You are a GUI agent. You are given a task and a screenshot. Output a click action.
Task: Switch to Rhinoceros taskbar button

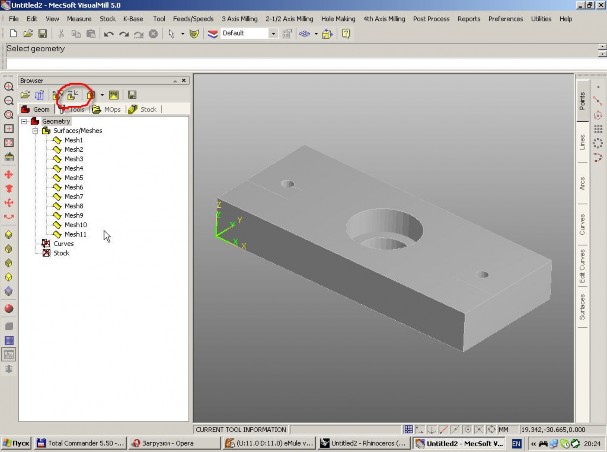pyautogui.click(x=364, y=443)
